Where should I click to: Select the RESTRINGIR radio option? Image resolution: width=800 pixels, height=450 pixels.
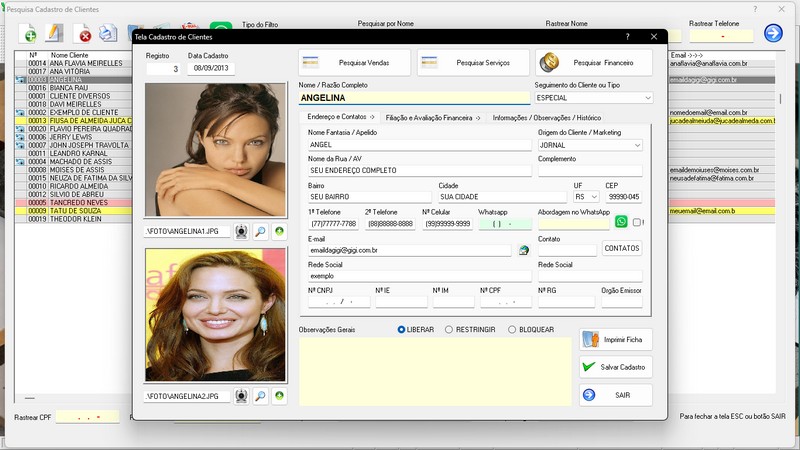(449, 329)
